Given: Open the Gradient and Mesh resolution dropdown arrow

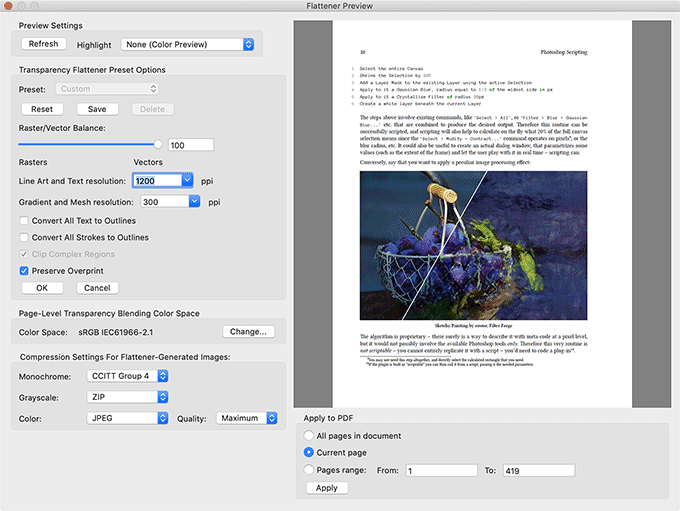Looking at the screenshot, I should click(194, 202).
